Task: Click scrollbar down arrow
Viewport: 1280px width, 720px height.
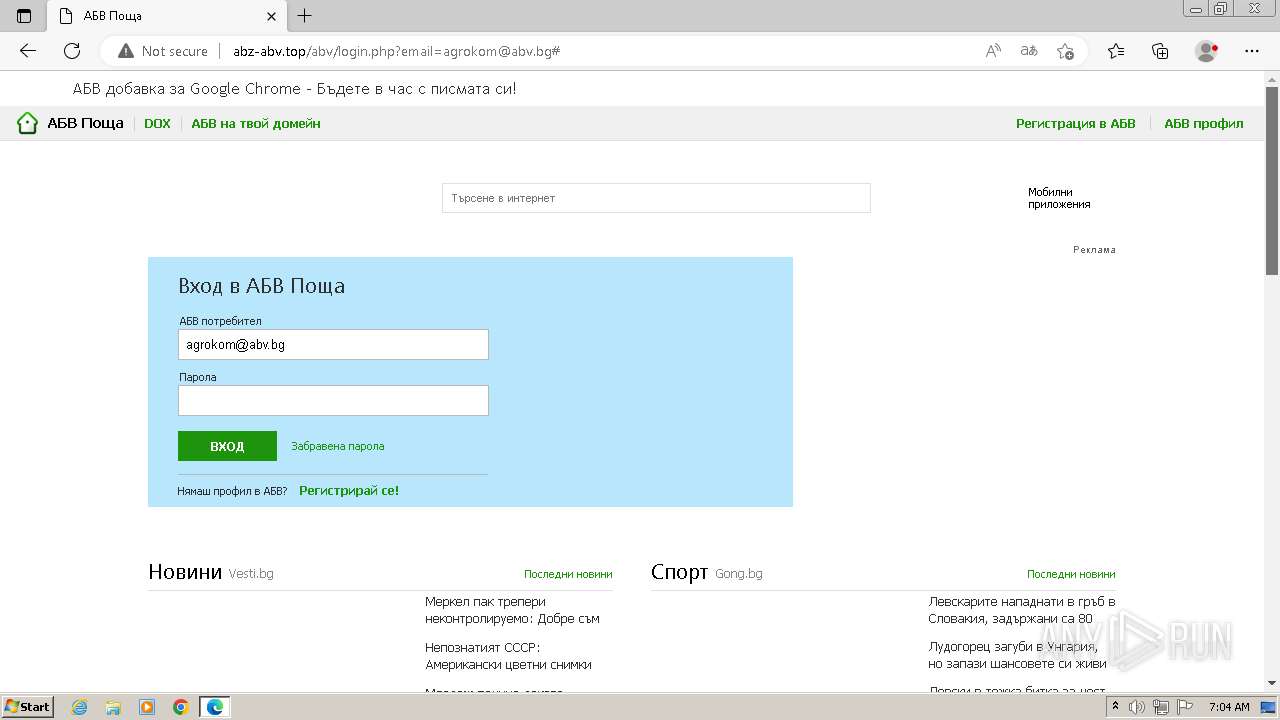Action: 1272,683
